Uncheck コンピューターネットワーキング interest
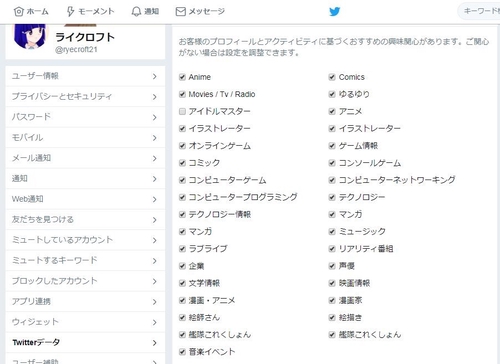The width and height of the screenshot is (500, 364). [x=332, y=180]
